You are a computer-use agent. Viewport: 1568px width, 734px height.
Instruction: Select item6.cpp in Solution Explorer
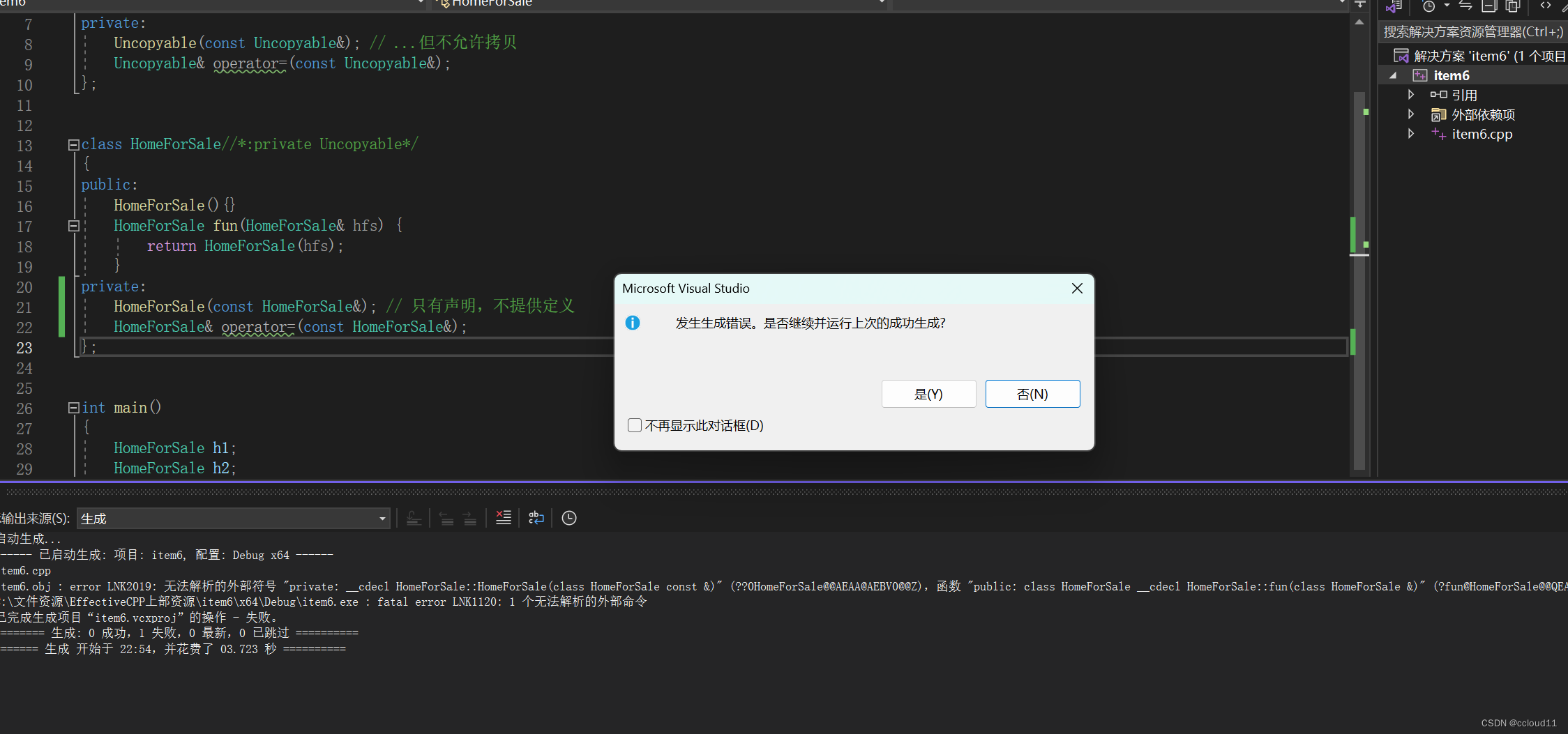(1482, 134)
